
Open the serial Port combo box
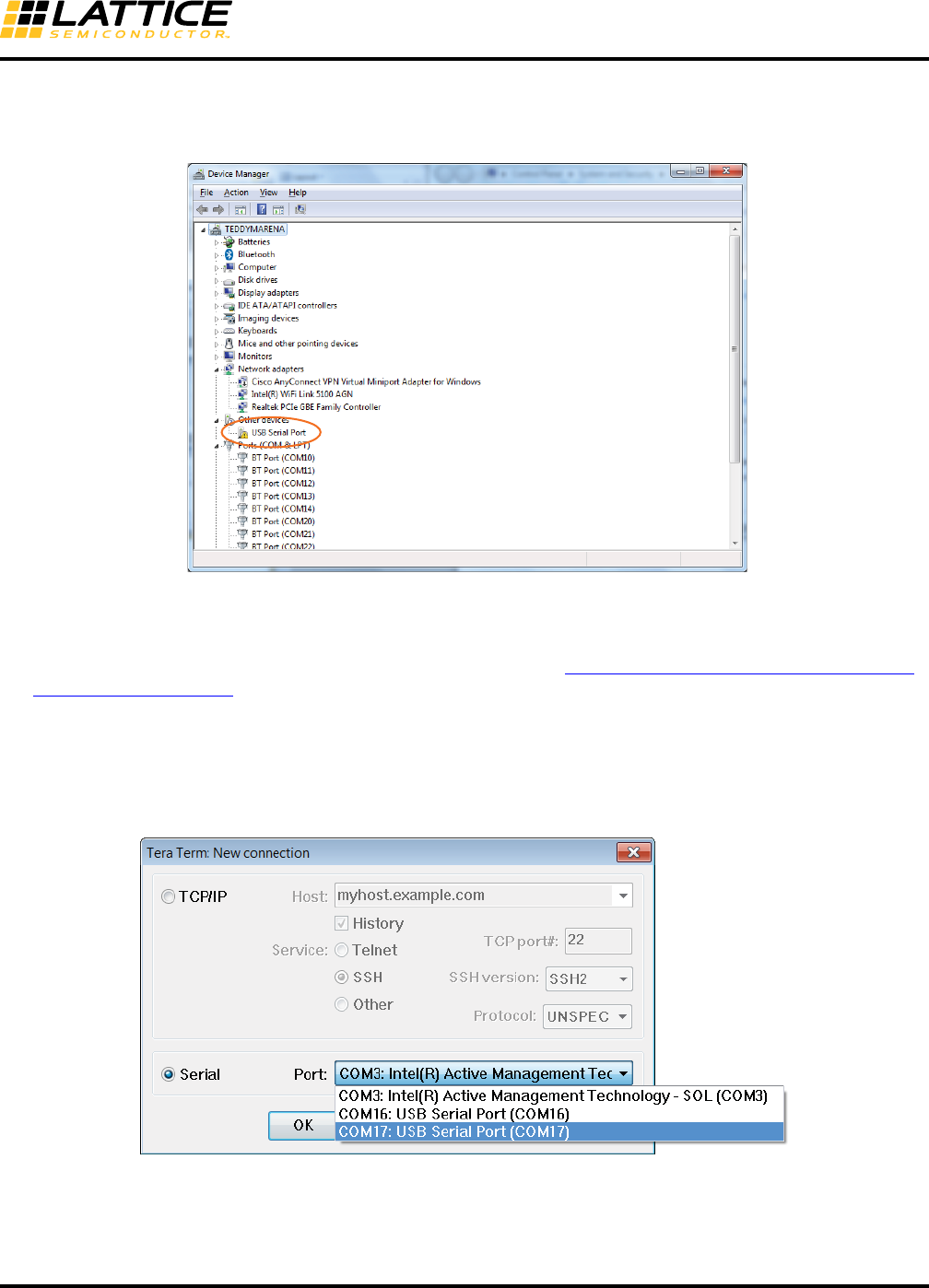484,1073
